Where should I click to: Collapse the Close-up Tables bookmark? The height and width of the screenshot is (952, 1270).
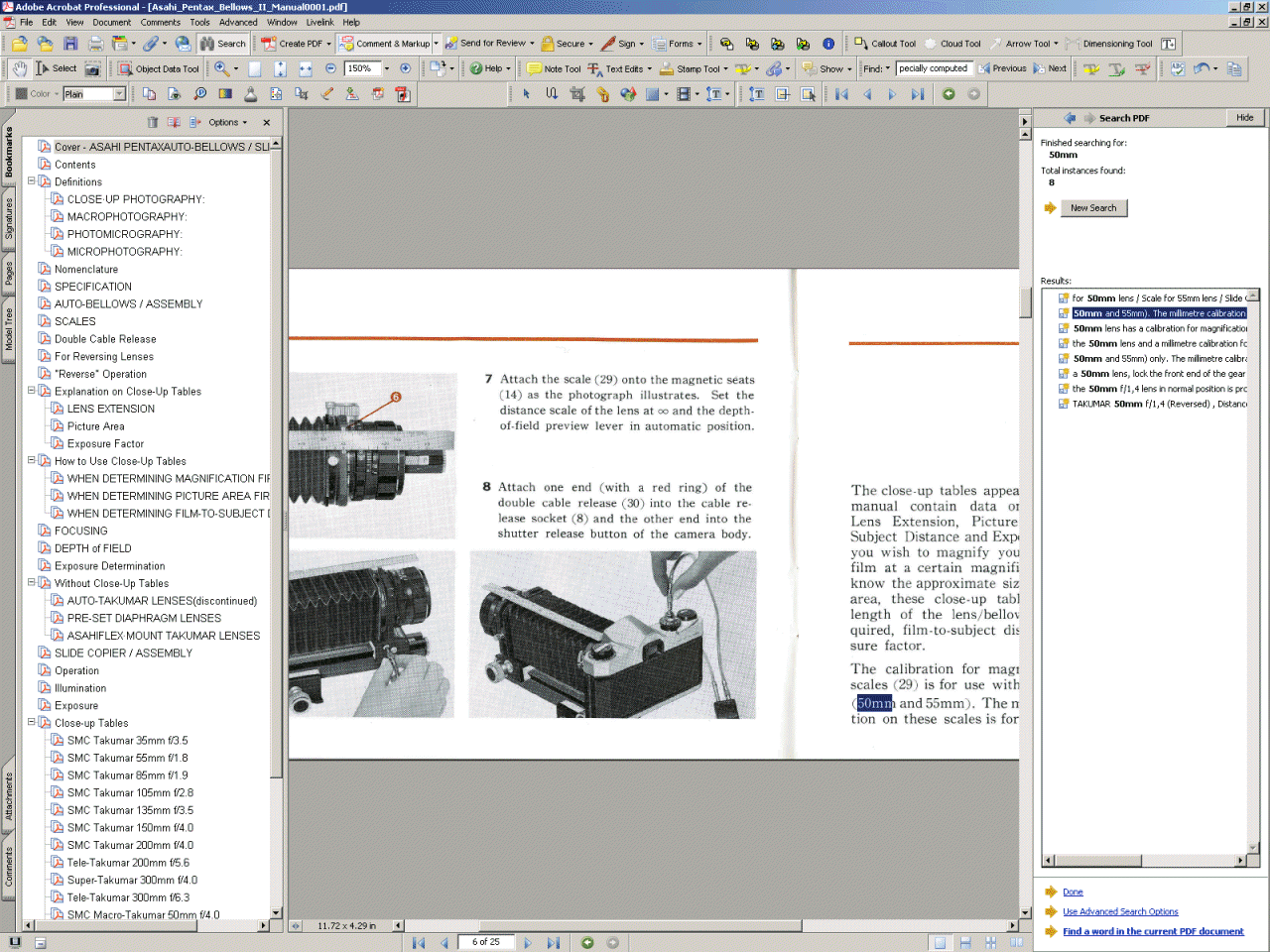click(31, 722)
